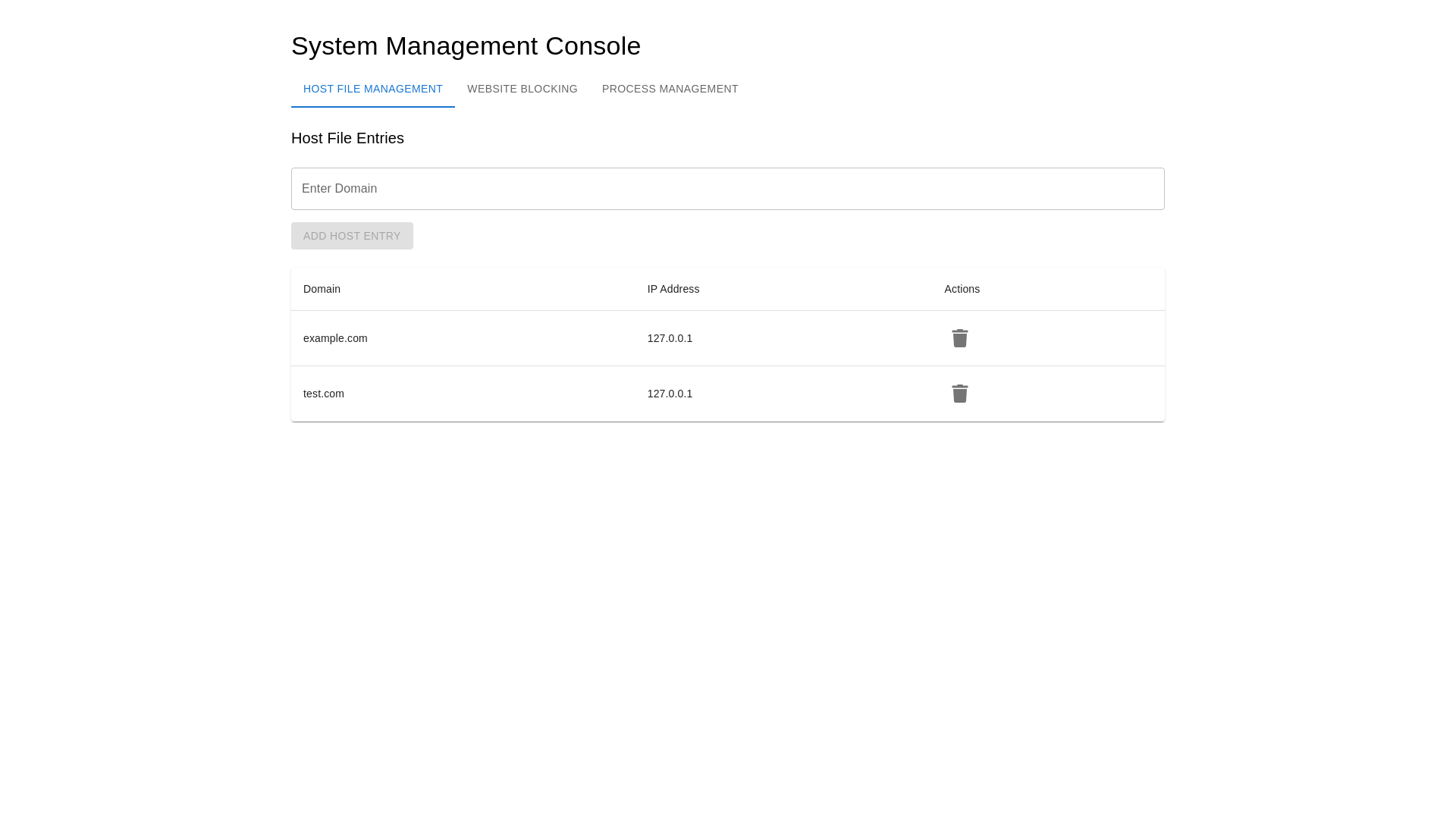Click the Host File Entries heading
Screen dimensions: 1456x819
click(347, 138)
